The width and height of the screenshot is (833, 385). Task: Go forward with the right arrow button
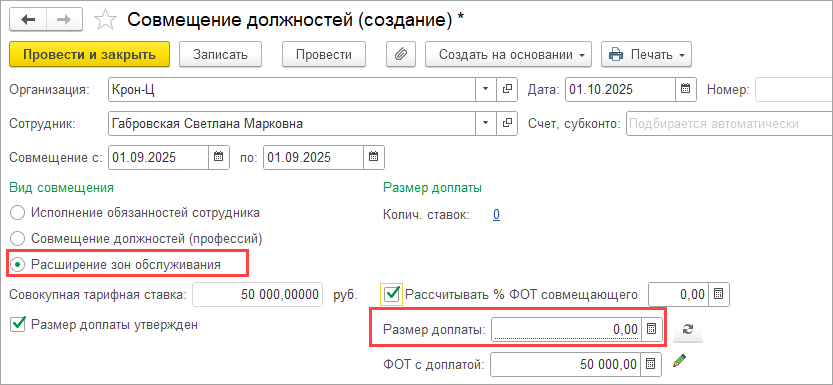pyautogui.click(x=64, y=20)
